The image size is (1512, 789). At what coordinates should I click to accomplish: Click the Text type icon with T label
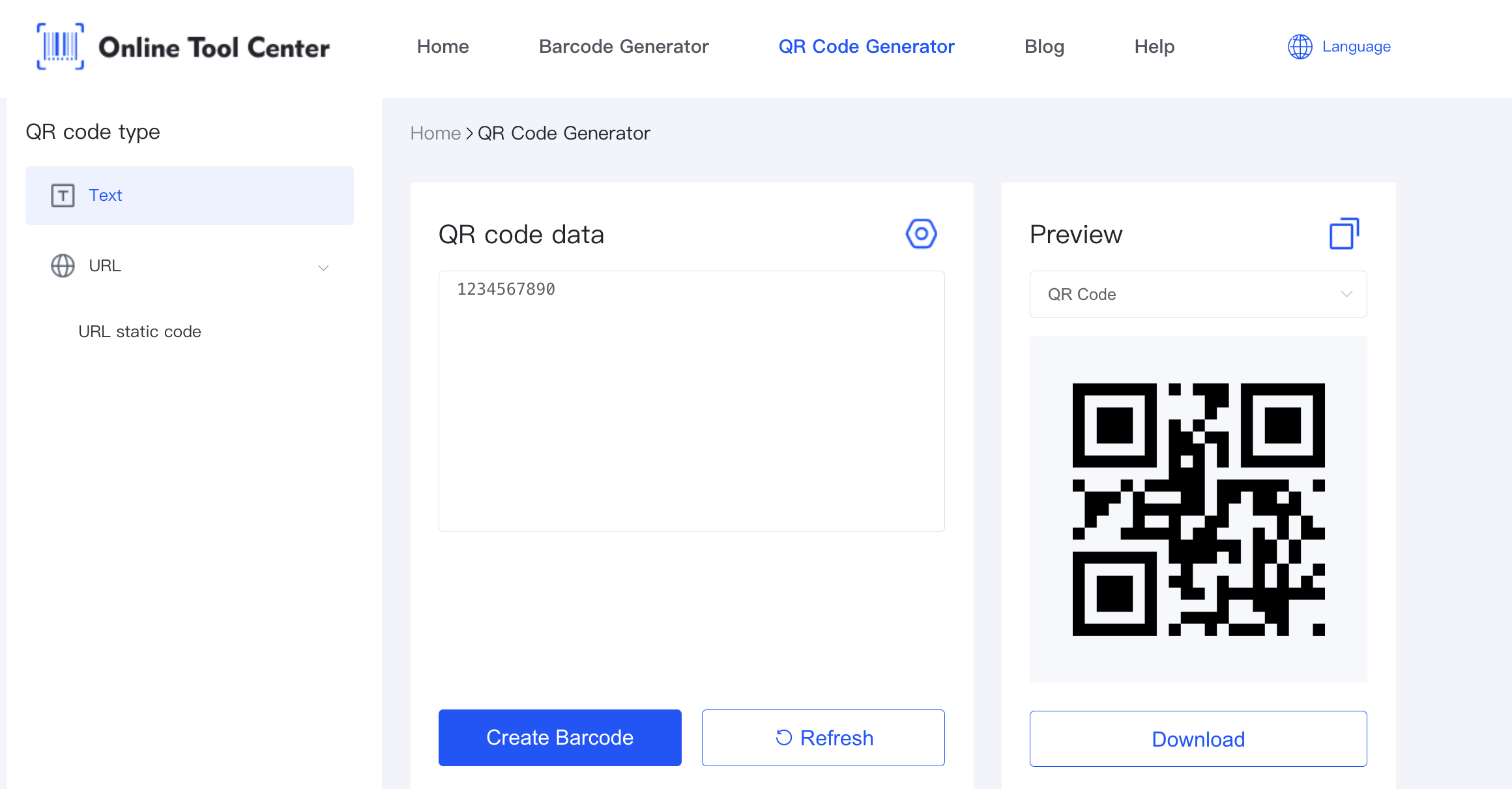click(62, 195)
